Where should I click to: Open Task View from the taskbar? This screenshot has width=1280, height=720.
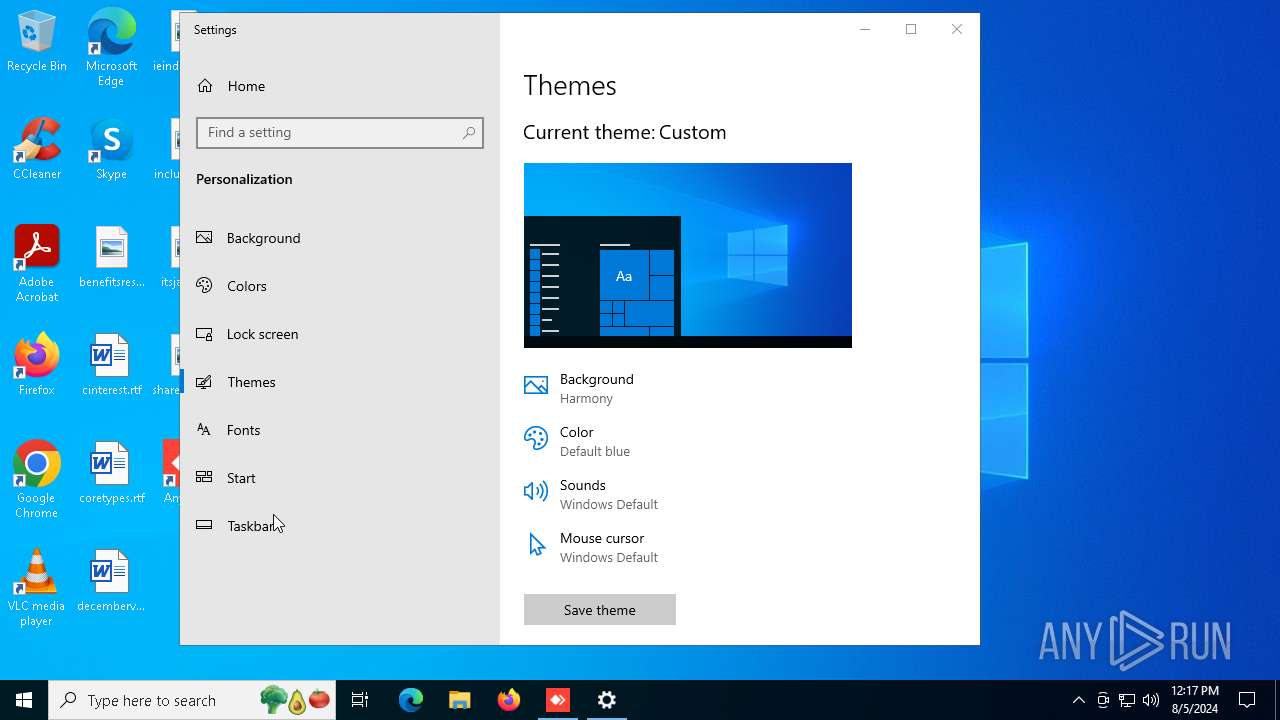(361, 700)
